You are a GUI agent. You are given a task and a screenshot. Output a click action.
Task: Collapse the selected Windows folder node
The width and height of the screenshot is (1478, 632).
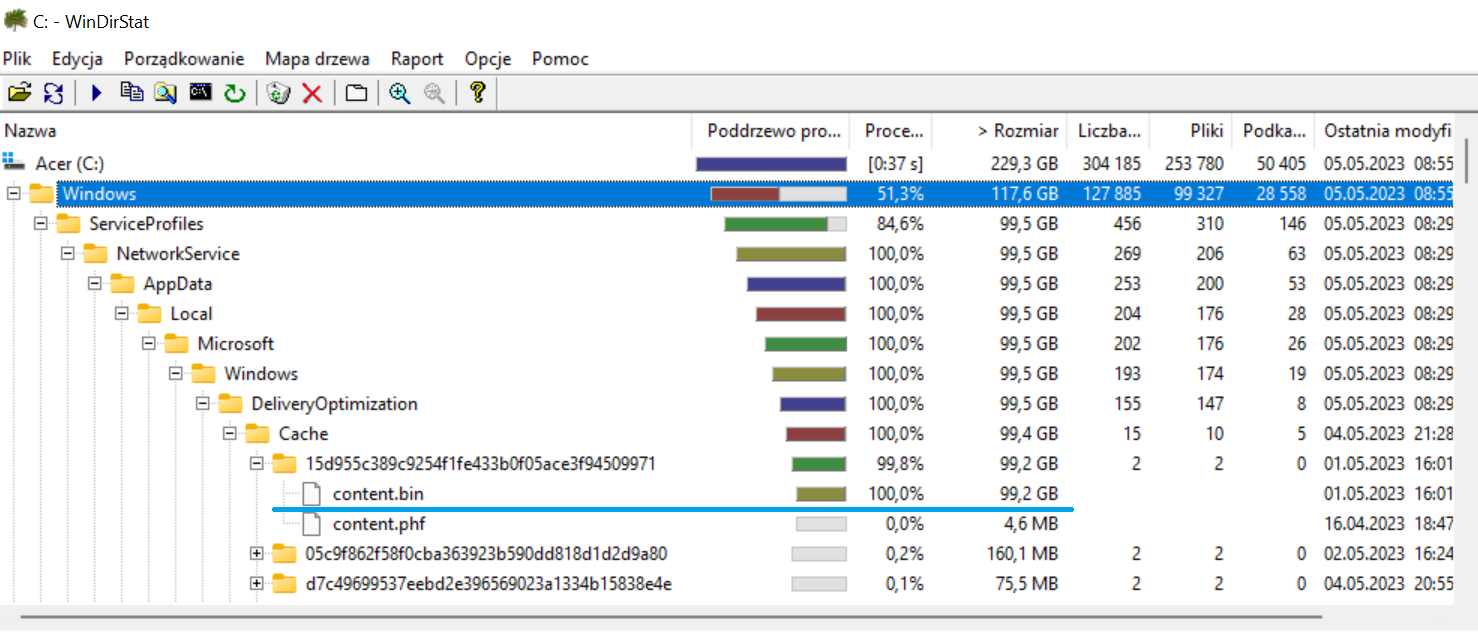(14, 193)
